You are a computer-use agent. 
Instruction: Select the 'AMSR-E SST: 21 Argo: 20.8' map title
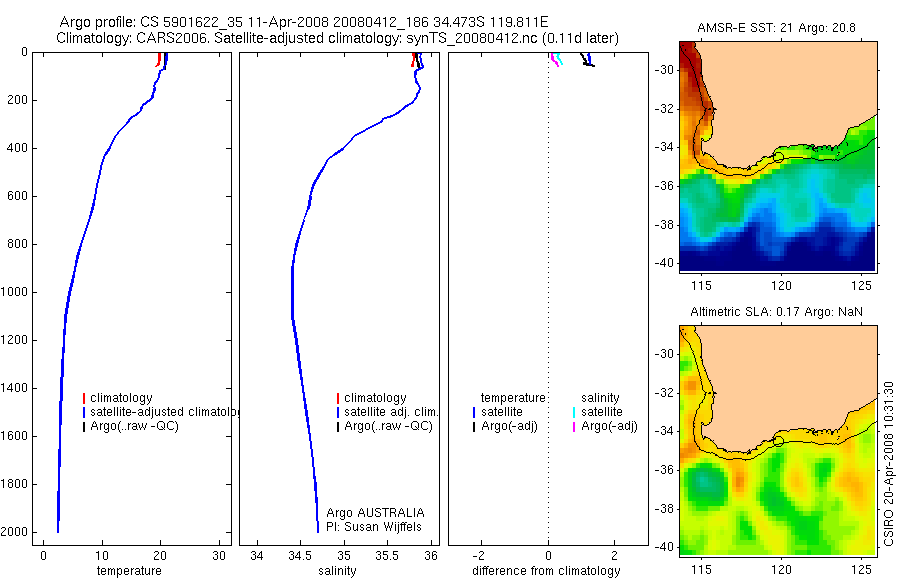click(x=776, y=28)
